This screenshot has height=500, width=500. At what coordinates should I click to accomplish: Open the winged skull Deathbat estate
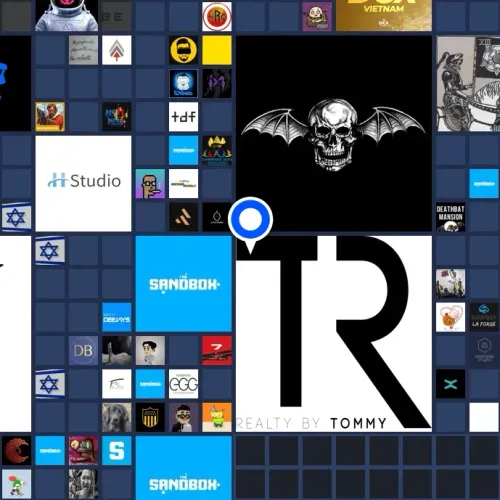pyautogui.click(x=334, y=133)
